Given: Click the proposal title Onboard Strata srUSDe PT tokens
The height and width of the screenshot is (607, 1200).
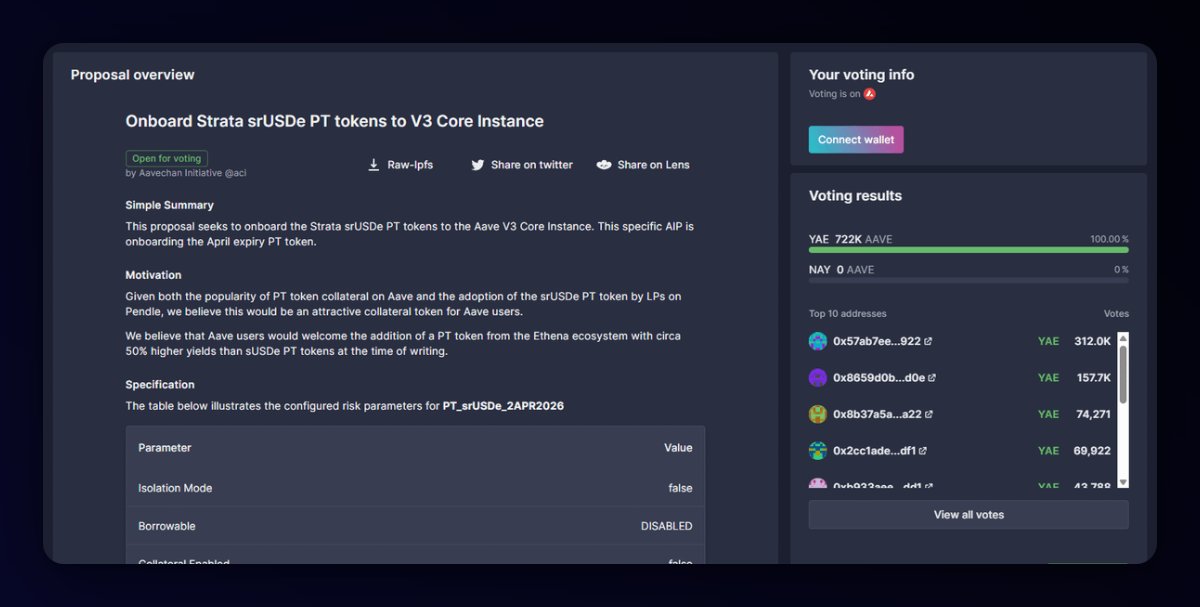Looking at the screenshot, I should (x=334, y=121).
